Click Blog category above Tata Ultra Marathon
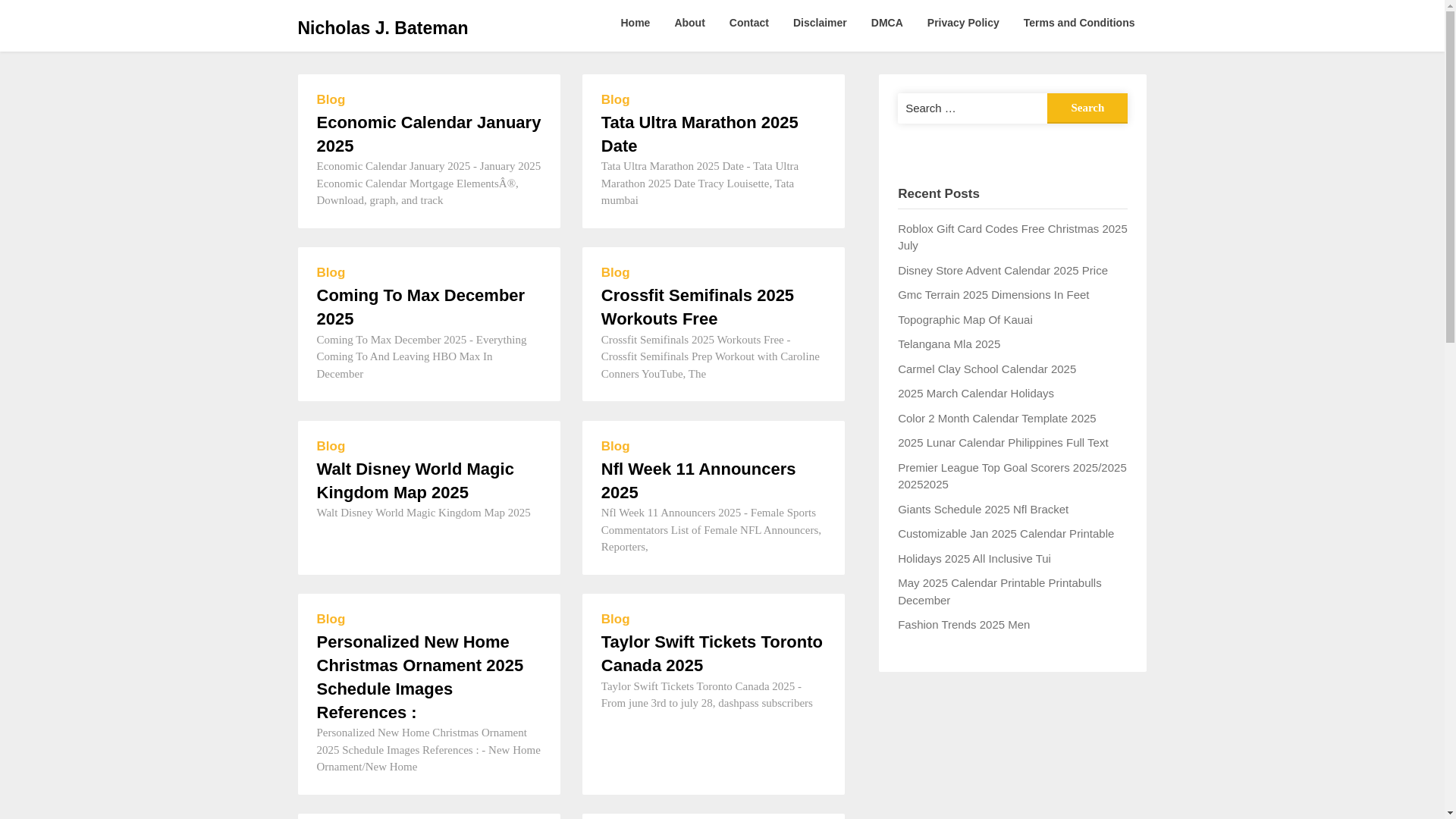Image resolution: width=1456 pixels, height=819 pixels. click(615, 99)
